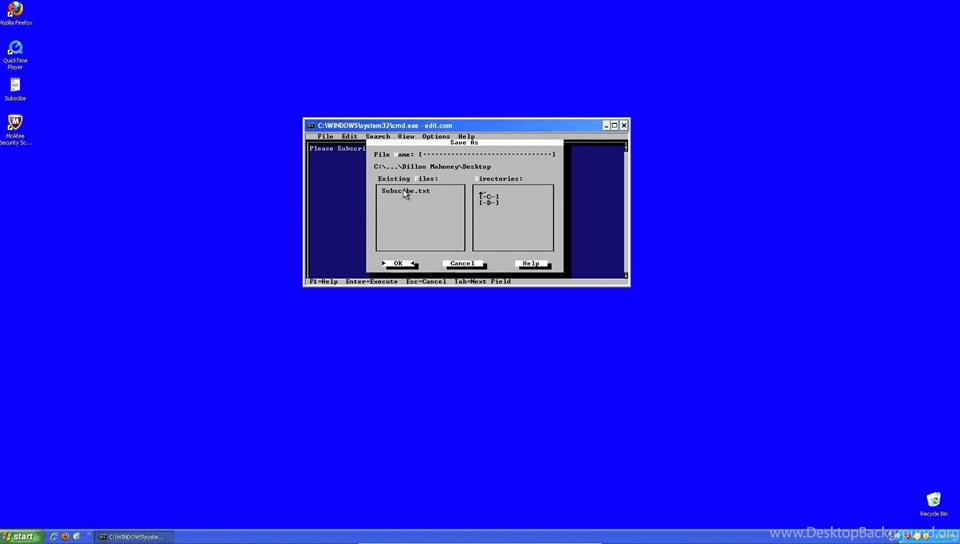Open the Options menu in the editor
The image size is (960, 544).
[435, 136]
